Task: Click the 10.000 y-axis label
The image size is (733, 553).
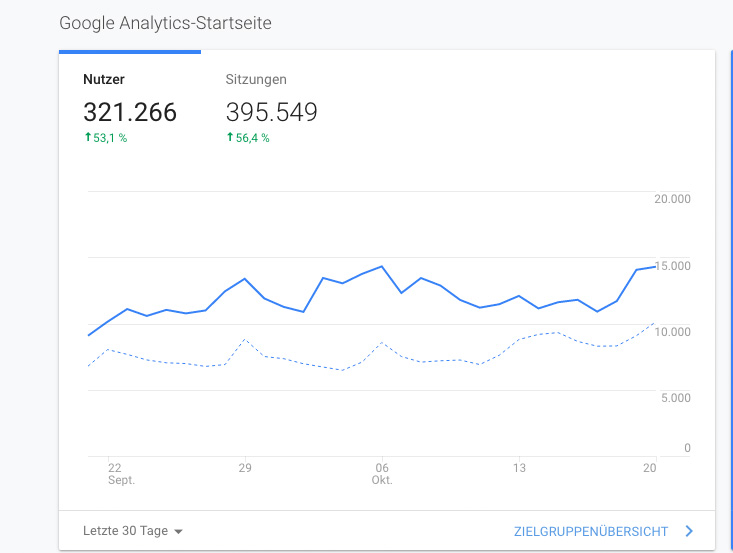Action: tap(673, 332)
